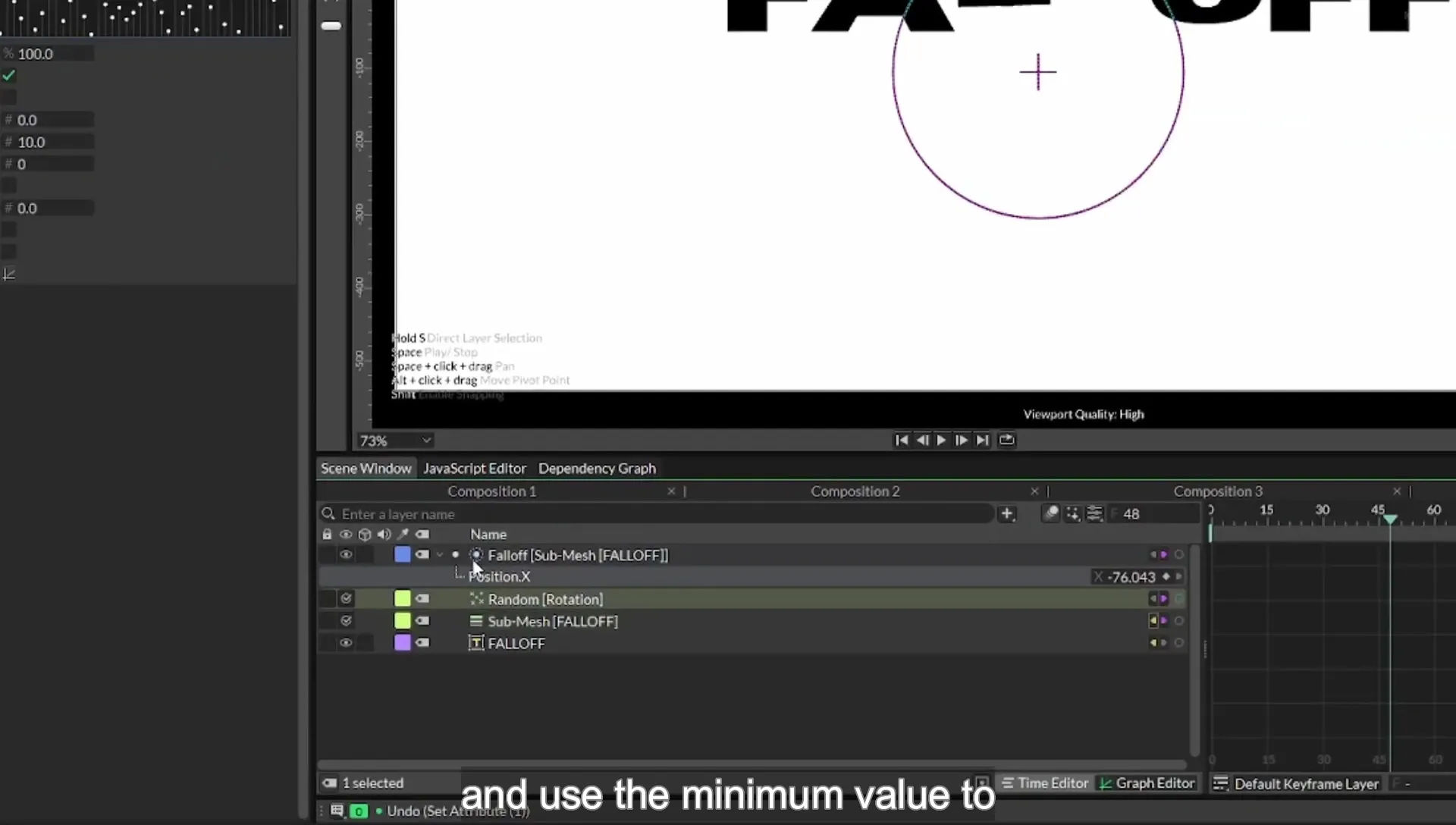Switch to the Time Editor view
Screen dimensions: 1456x825
click(1046, 783)
